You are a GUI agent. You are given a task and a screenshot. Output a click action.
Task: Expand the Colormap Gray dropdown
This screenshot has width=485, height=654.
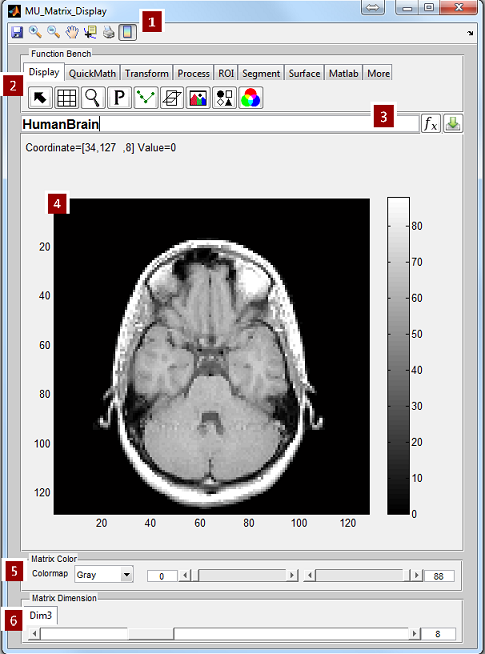(126, 575)
